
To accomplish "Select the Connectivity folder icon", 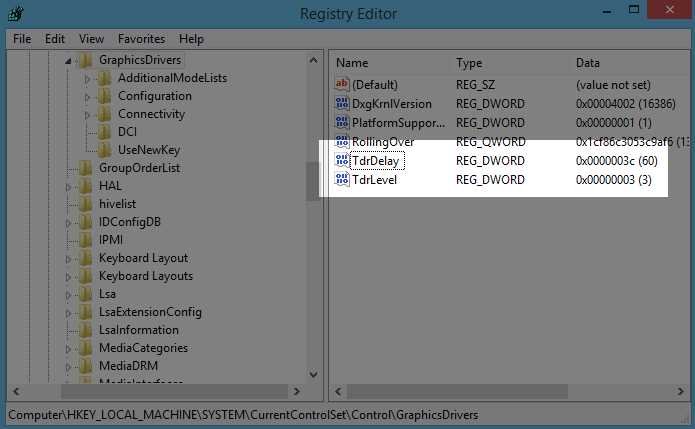I will coord(105,114).
